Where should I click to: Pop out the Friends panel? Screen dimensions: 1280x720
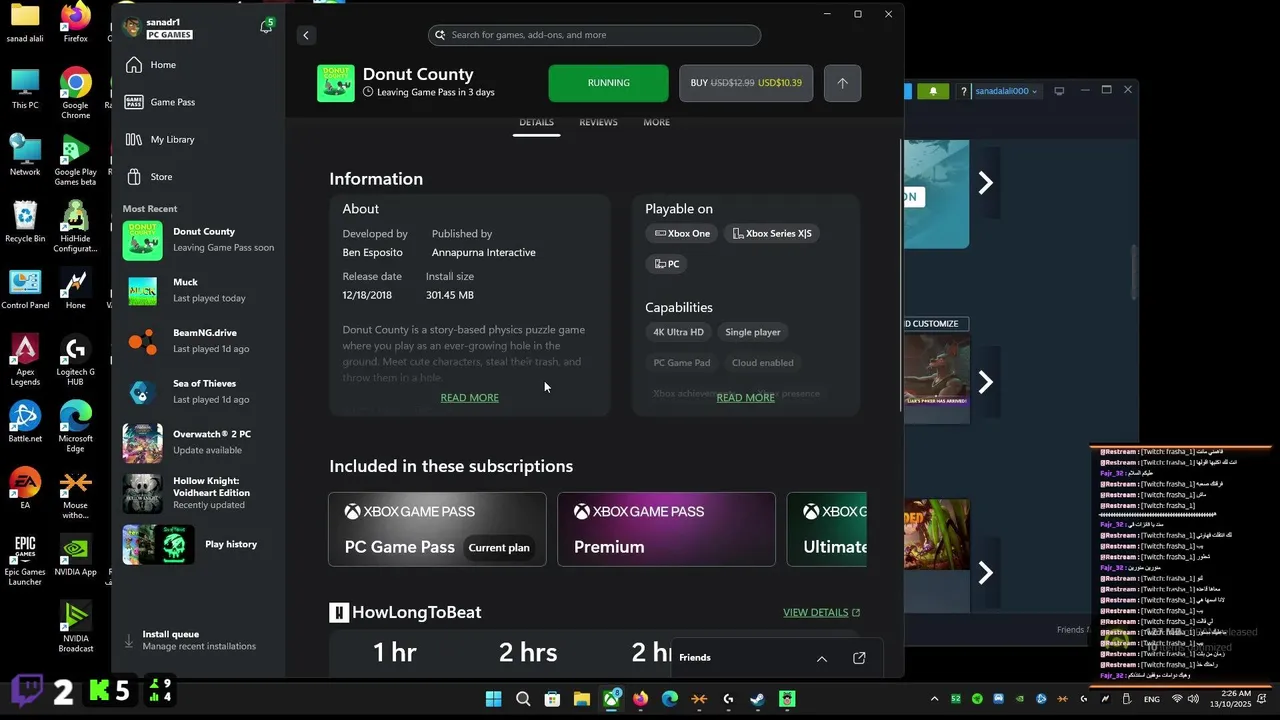point(859,658)
